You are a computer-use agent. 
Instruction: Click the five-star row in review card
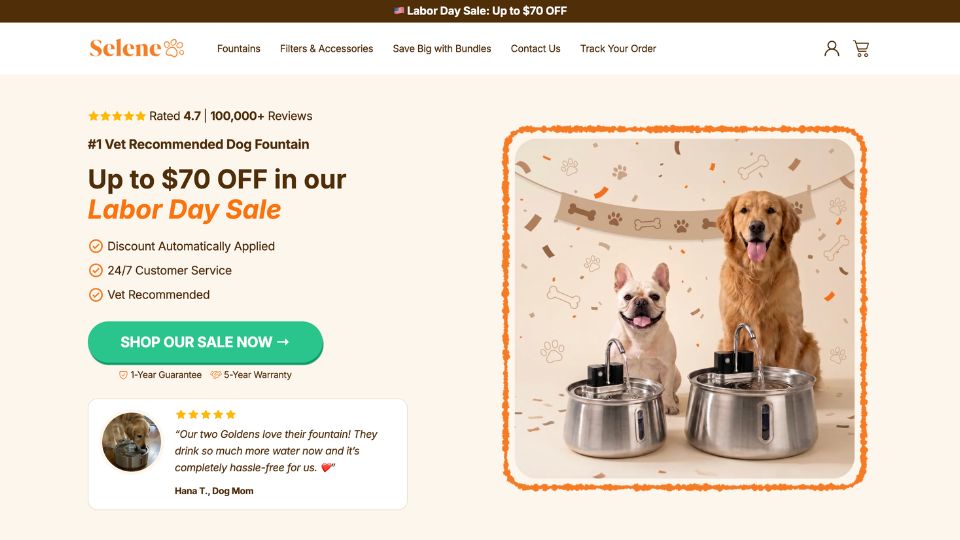pos(205,414)
